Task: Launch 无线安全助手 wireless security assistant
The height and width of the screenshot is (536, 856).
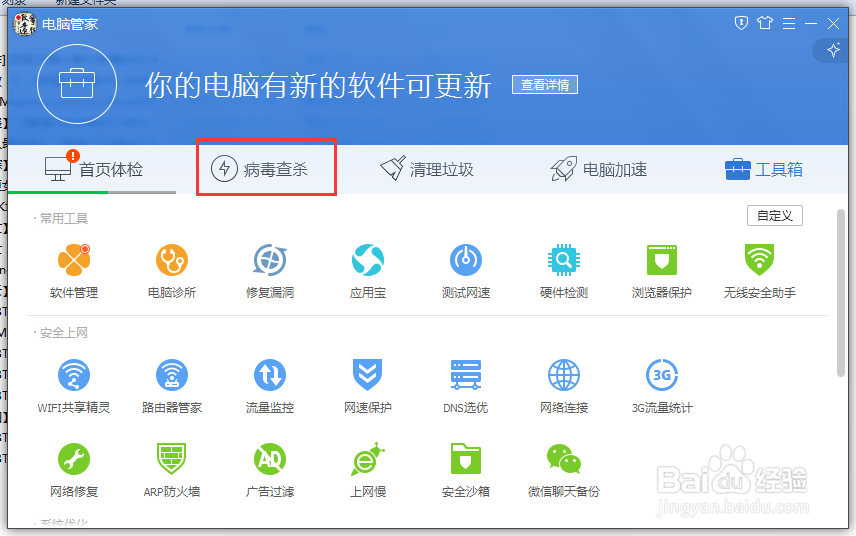Action: 759,271
